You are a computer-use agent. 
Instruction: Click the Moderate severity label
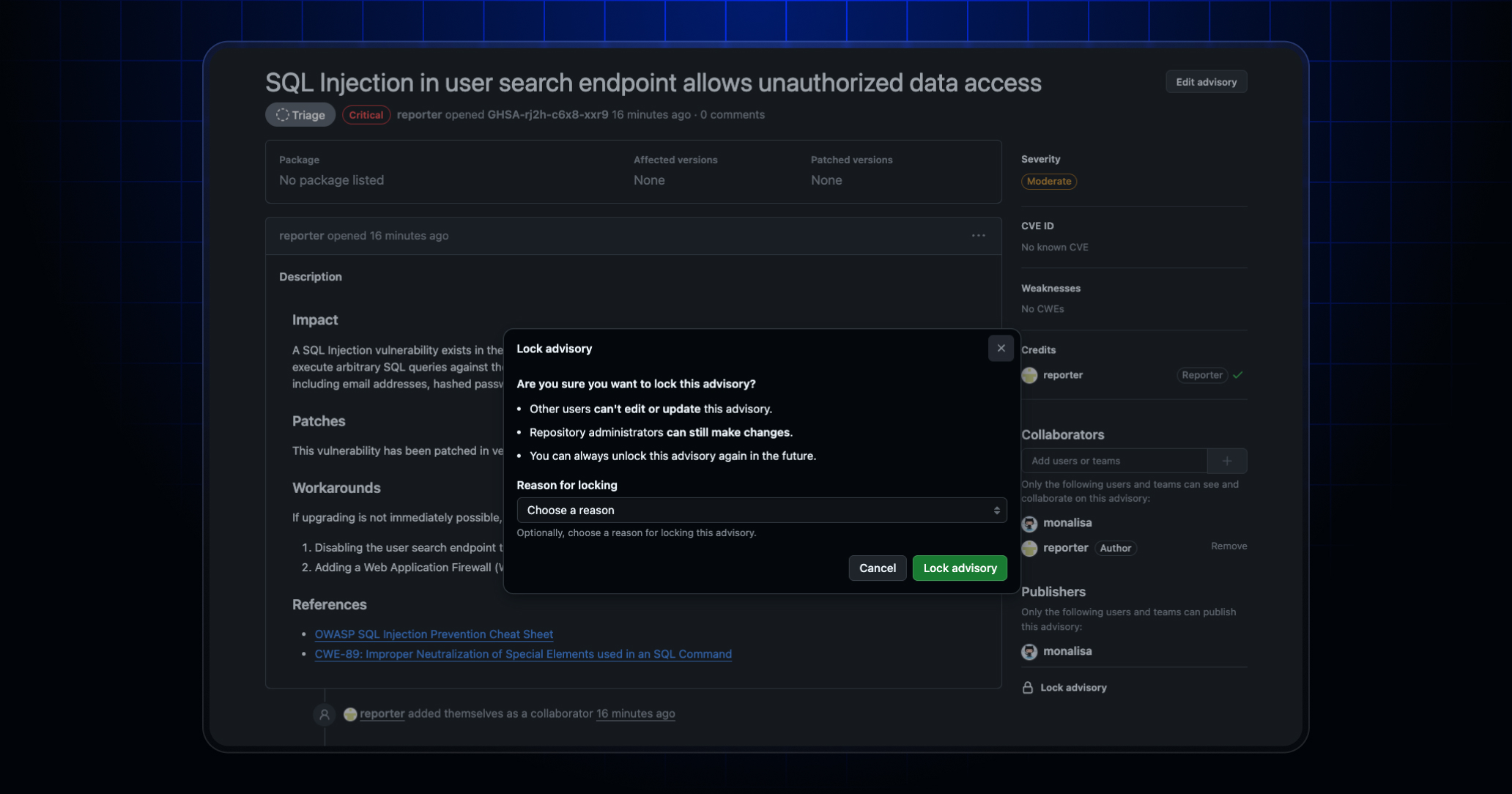(x=1048, y=182)
